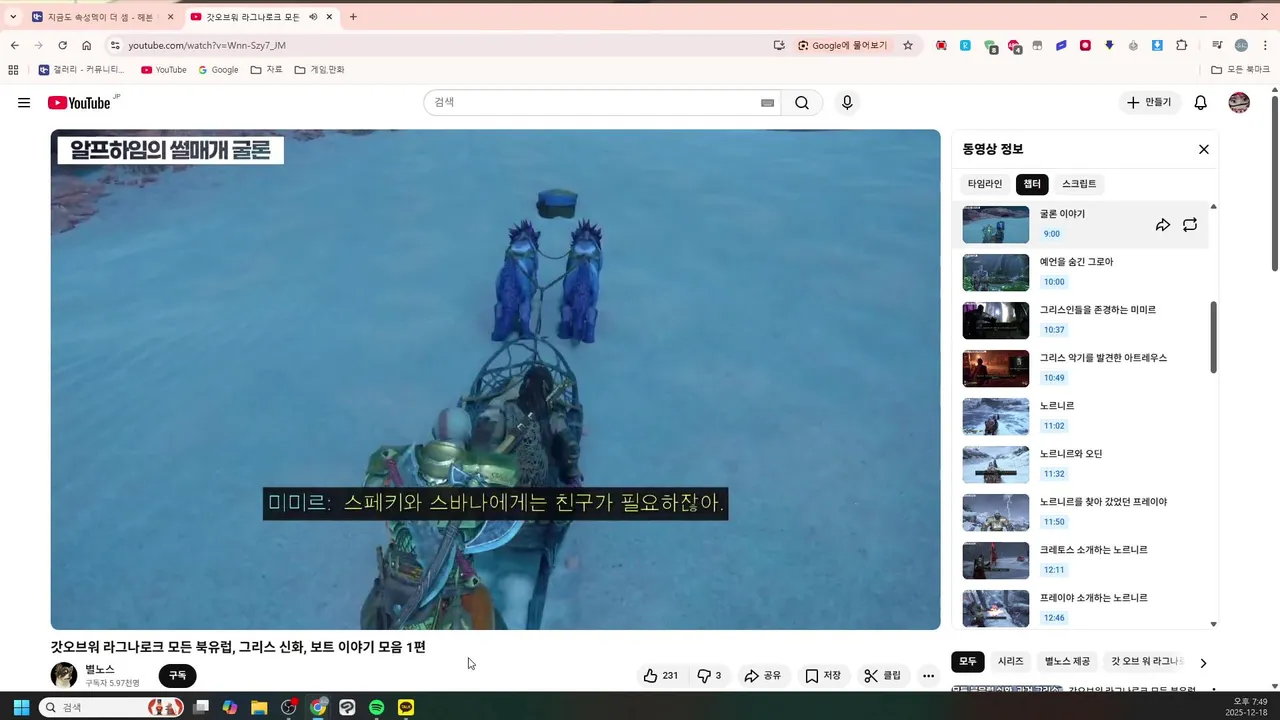The height and width of the screenshot is (720, 1280).
Task: Select the 모두 filter chip
Action: (968, 662)
